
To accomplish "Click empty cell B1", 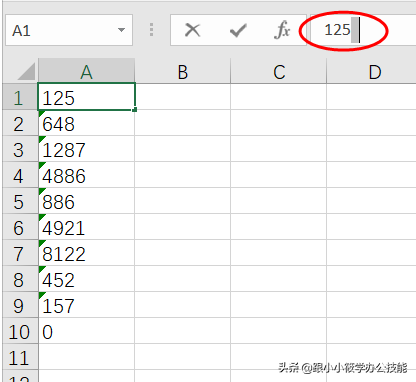I will [182, 97].
